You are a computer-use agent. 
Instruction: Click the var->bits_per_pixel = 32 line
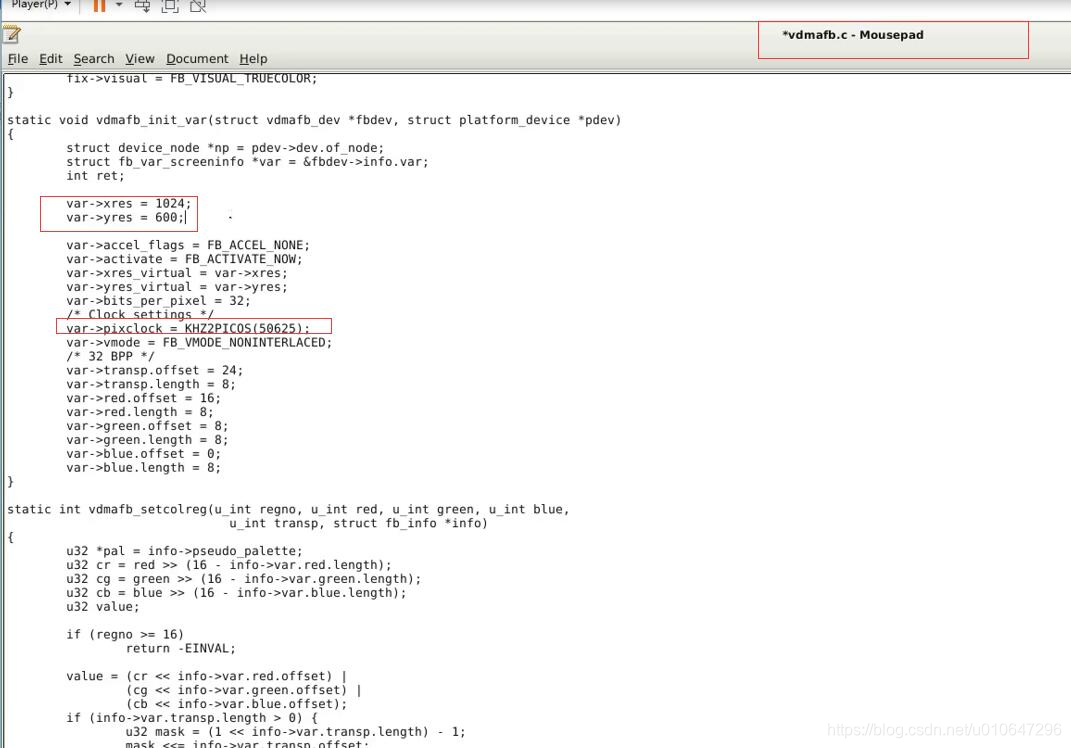click(158, 301)
